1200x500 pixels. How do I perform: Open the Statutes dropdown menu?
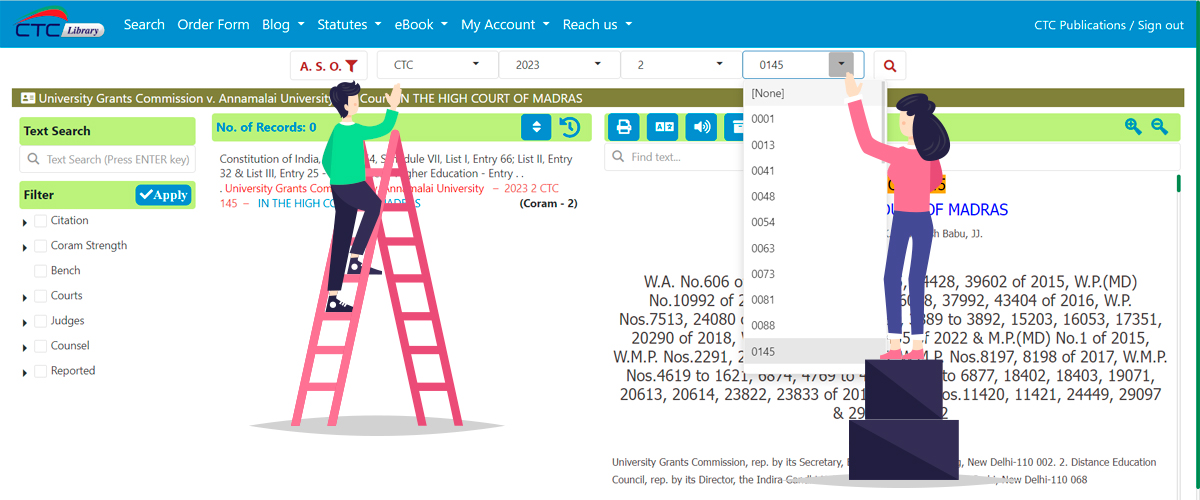point(349,24)
